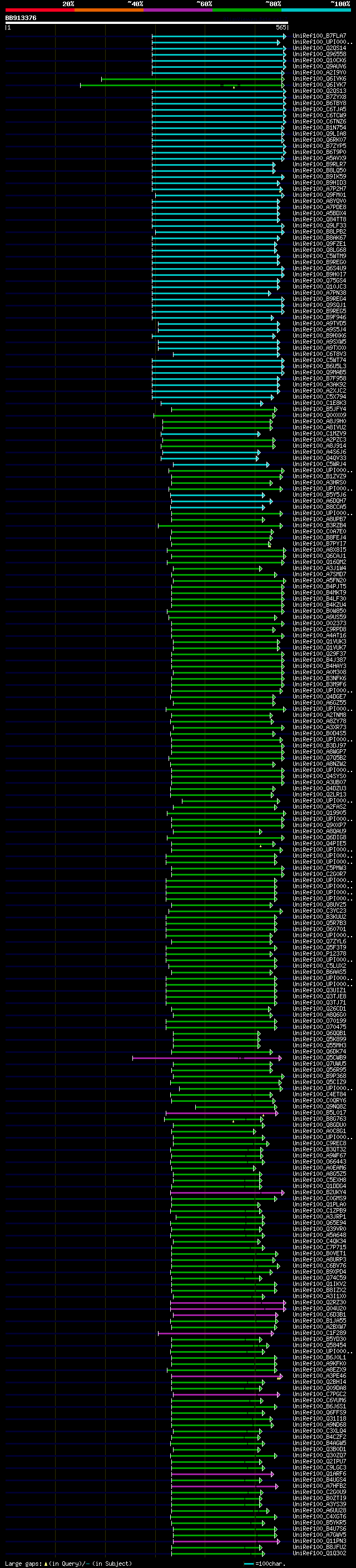Select the label UniRef100_C1MZV9
The height and width of the screenshot is (1568, 356).
pyautogui.click(x=319, y=433)
